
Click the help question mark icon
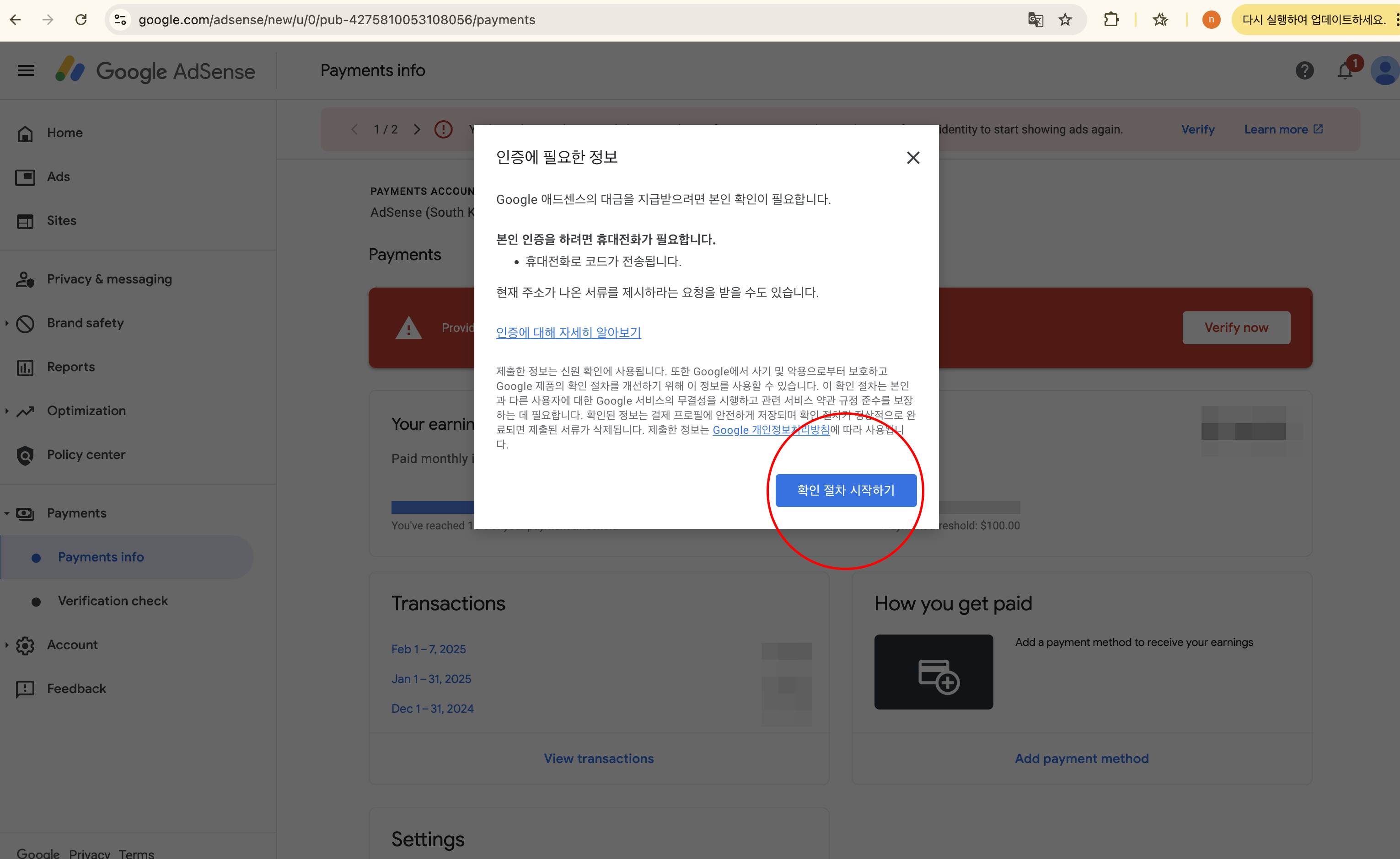pyautogui.click(x=1304, y=70)
